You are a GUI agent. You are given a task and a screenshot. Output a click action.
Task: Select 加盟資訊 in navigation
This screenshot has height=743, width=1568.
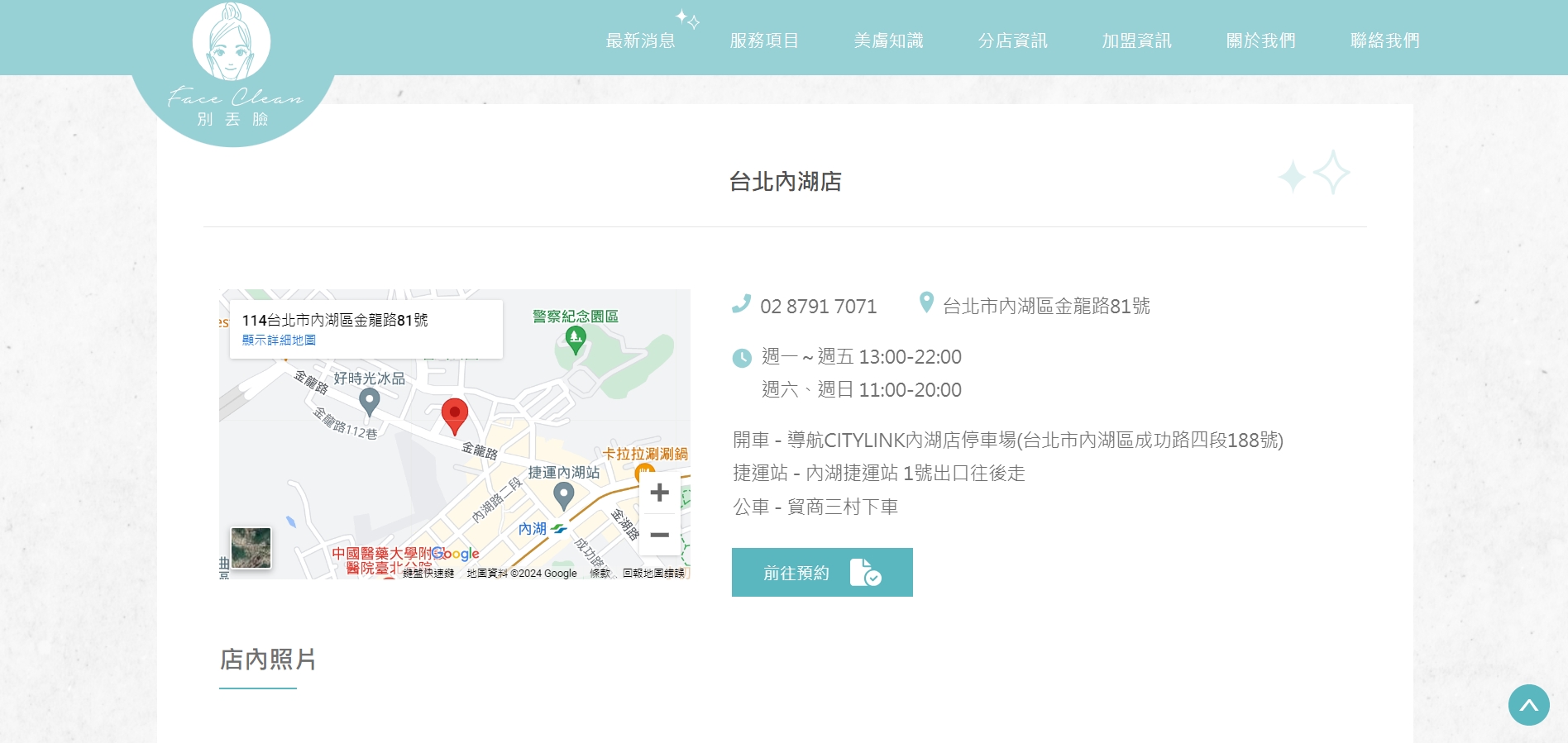[1136, 40]
